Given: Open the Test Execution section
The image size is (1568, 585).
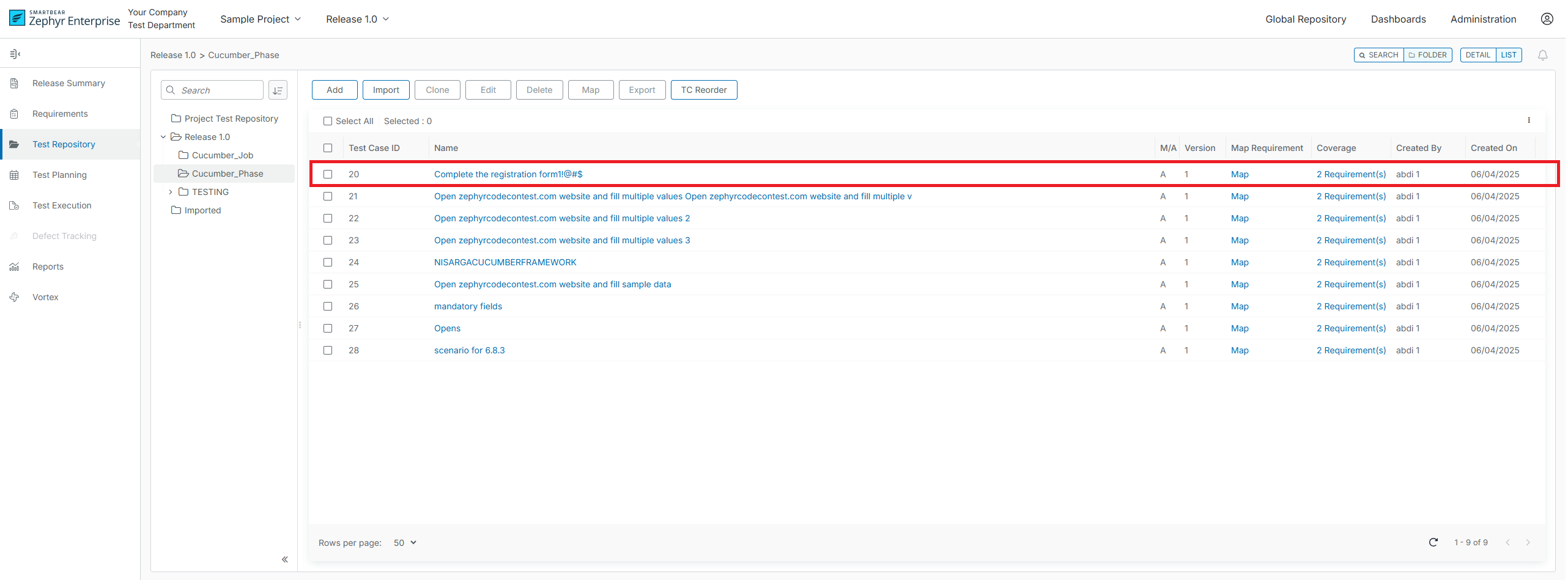Looking at the screenshot, I should pyautogui.click(x=61, y=205).
